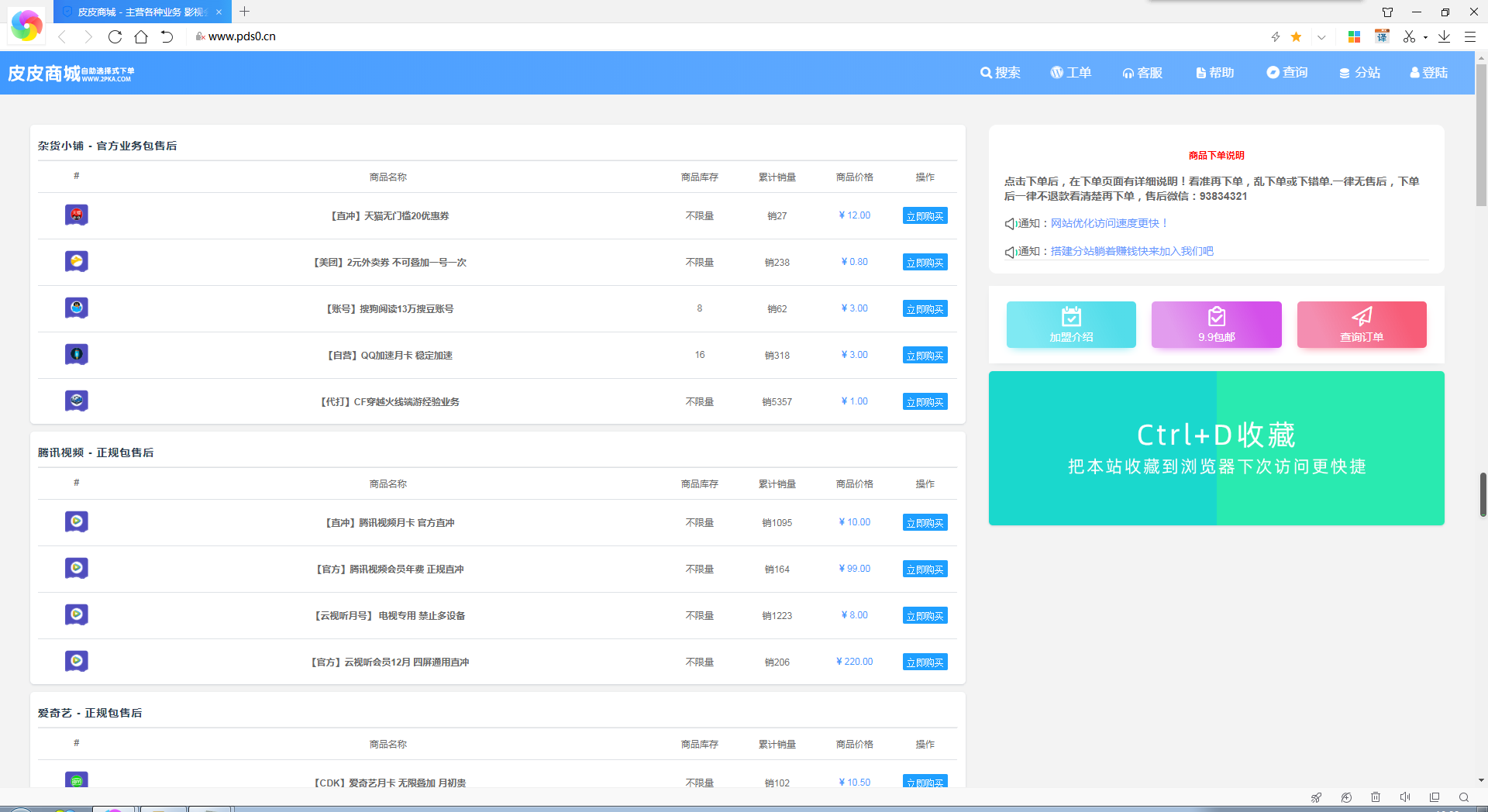Buy 腾讯视频会员年费 with 立即购买
The height and width of the screenshot is (812, 1488).
(925, 569)
